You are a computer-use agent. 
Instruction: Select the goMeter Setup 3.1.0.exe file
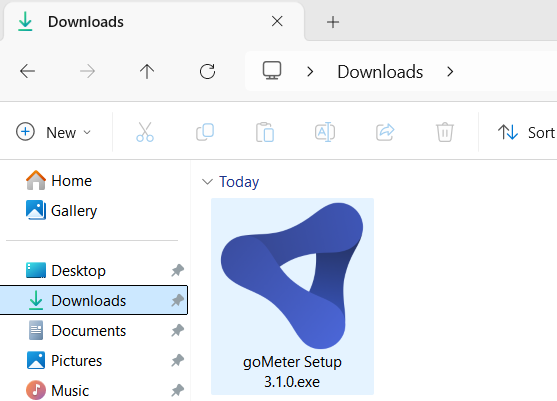(x=292, y=296)
